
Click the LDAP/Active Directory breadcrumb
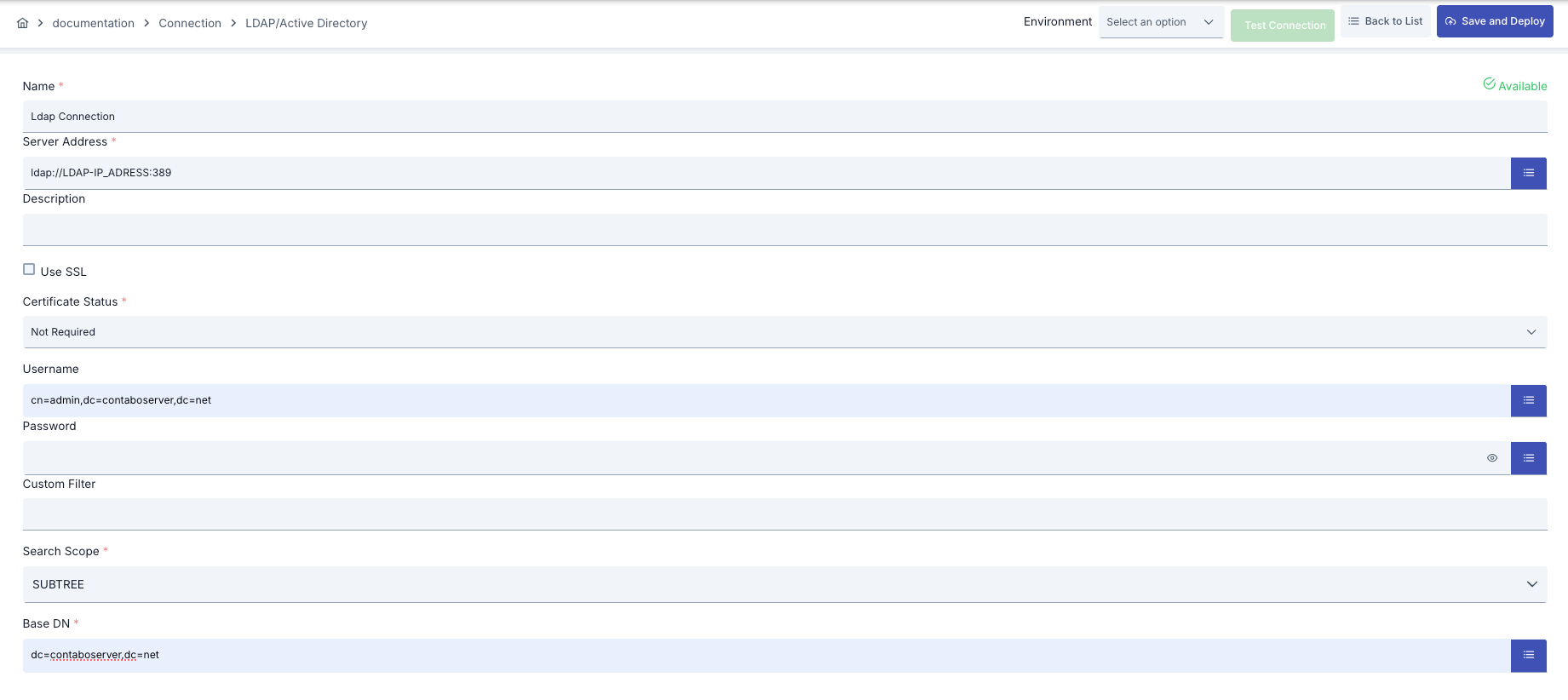tap(306, 23)
